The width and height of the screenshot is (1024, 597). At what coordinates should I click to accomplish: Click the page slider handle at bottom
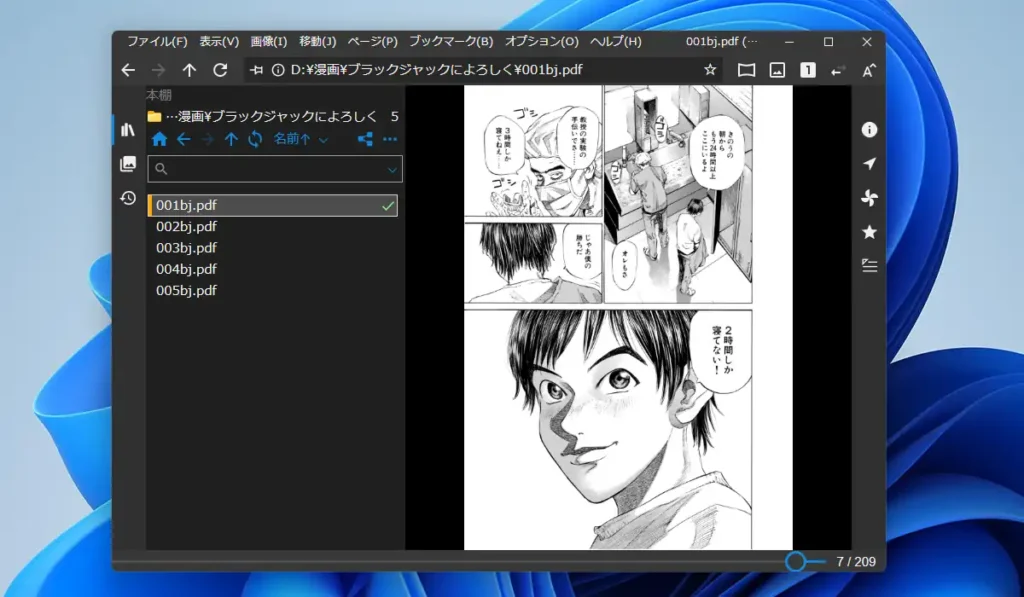tap(795, 562)
